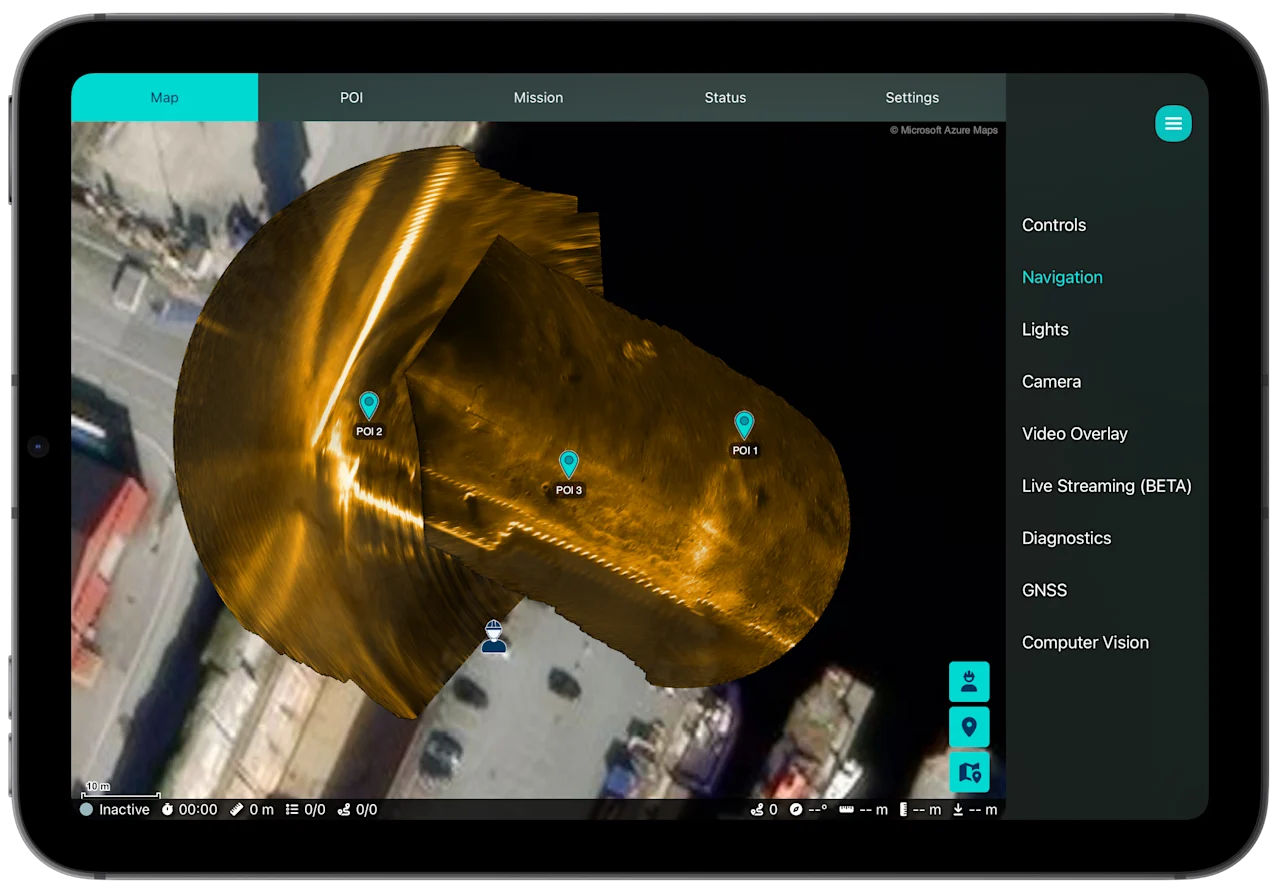Viewport: 1280px width, 893px height.
Task: Open the Status tab
Action: tap(725, 98)
